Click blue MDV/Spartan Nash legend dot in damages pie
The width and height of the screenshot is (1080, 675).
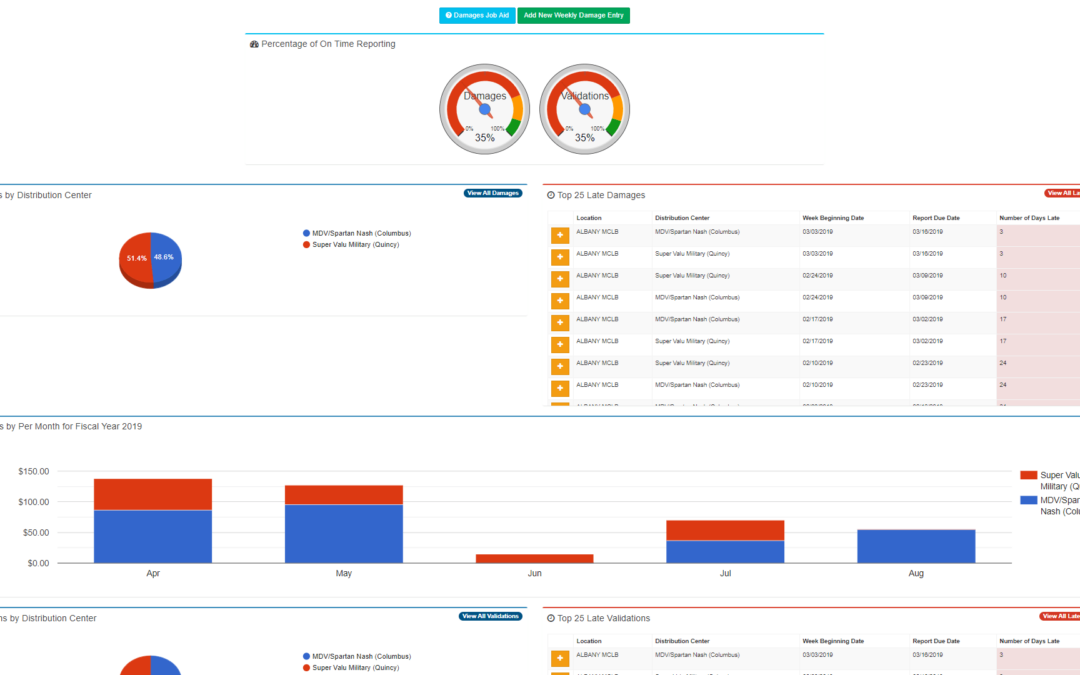[x=307, y=233]
